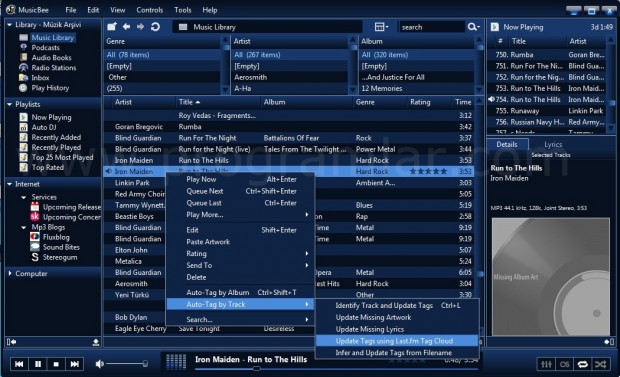Viewport: 620px width, 377px height.
Task: Open Top 25 Most Played playlist
Action: (62, 157)
